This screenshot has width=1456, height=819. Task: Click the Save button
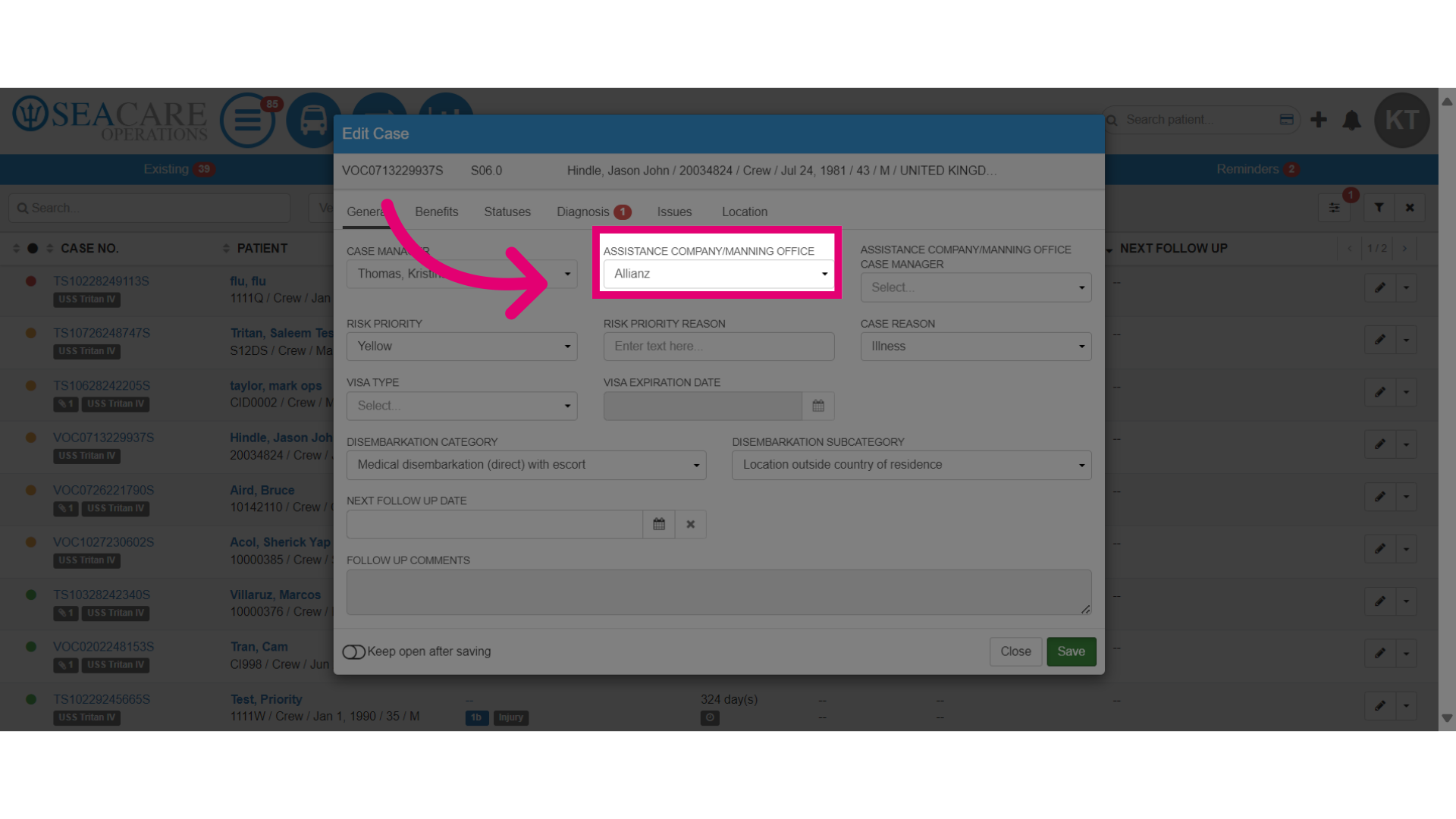pyautogui.click(x=1071, y=651)
